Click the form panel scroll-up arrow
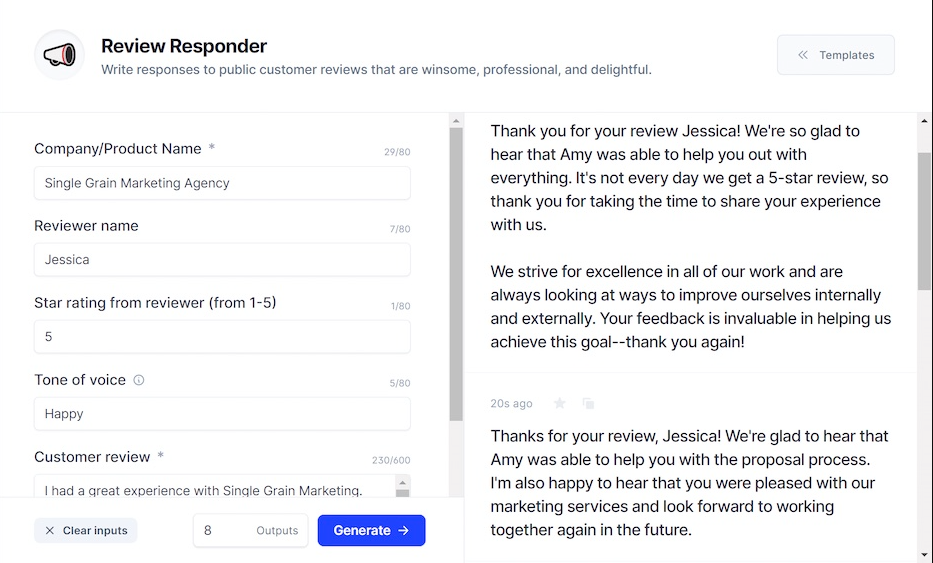Viewport: 933px width, 563px height. tap(456, 121)
